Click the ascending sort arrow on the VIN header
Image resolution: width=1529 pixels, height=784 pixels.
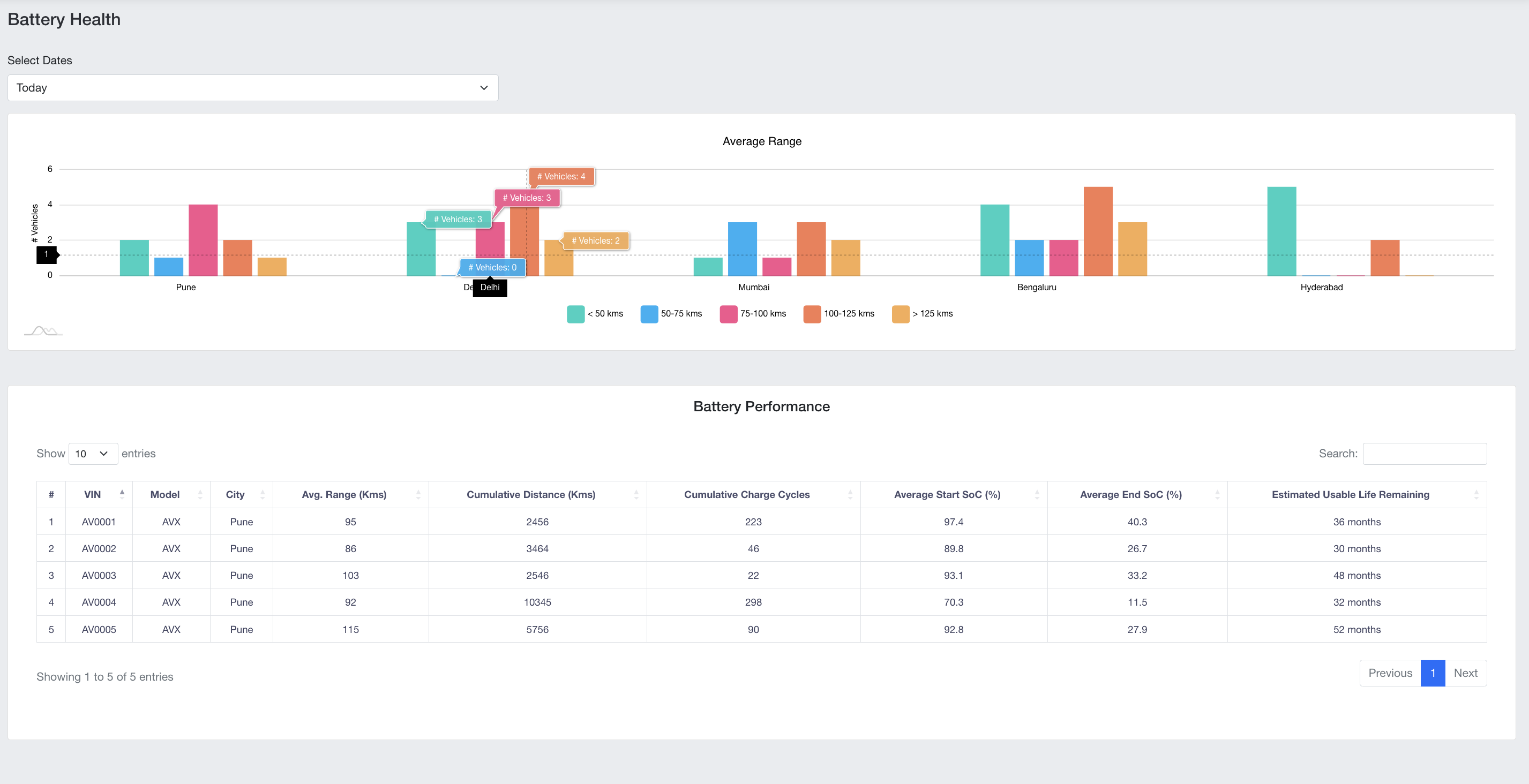click(122, 492)
